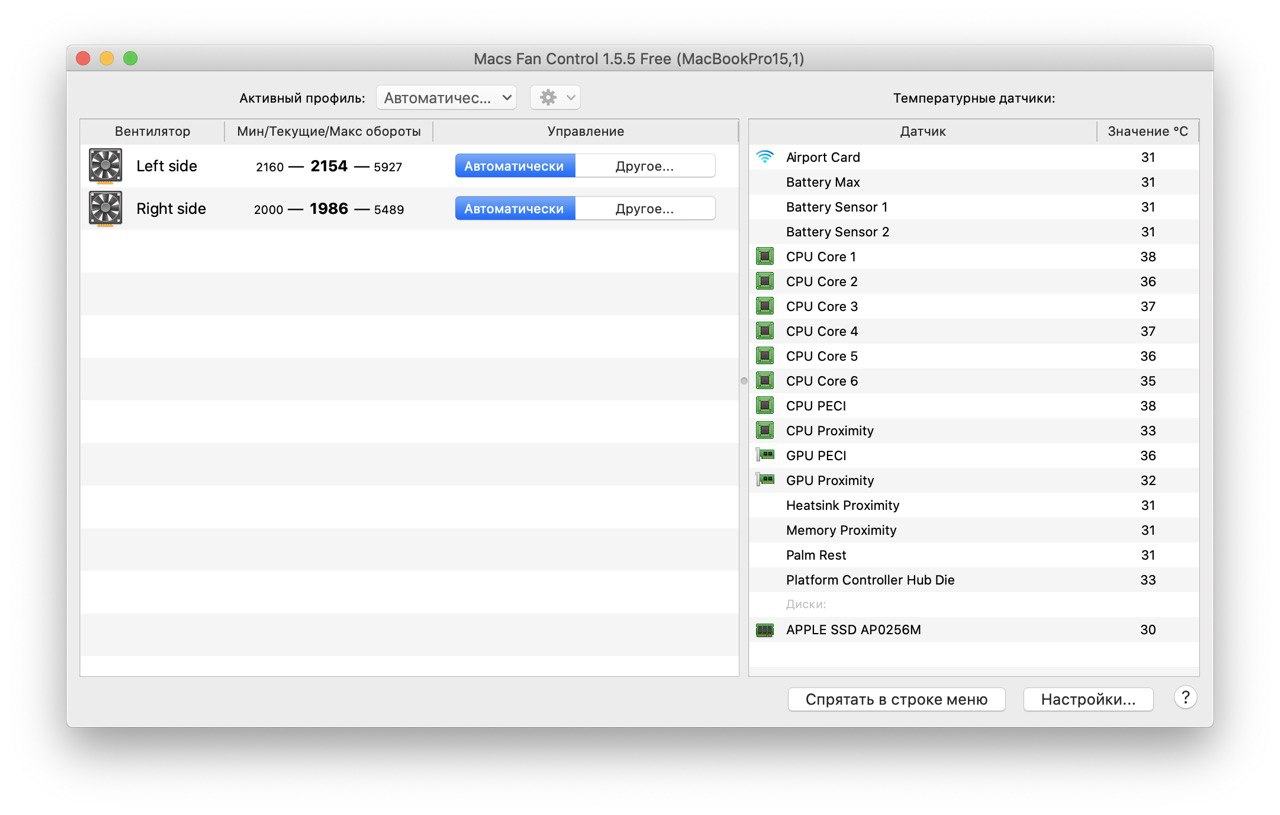
Task: Click the CPU Core 1 chip icon
Action: 765,256
